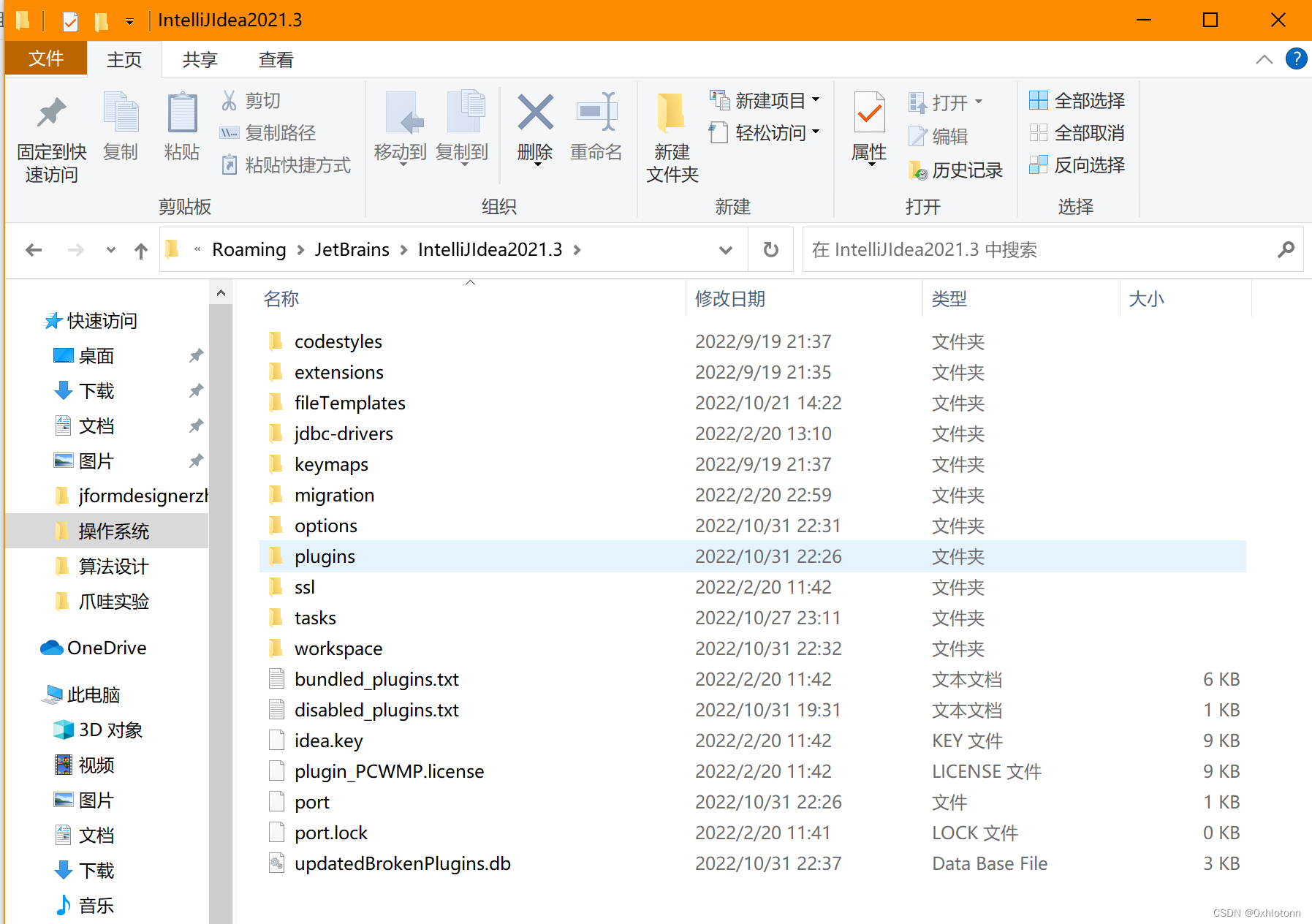Click the Paste (粘贴) ribbon icon
Viewport: 1312px width, 924px height.
[x=182, y=113]
